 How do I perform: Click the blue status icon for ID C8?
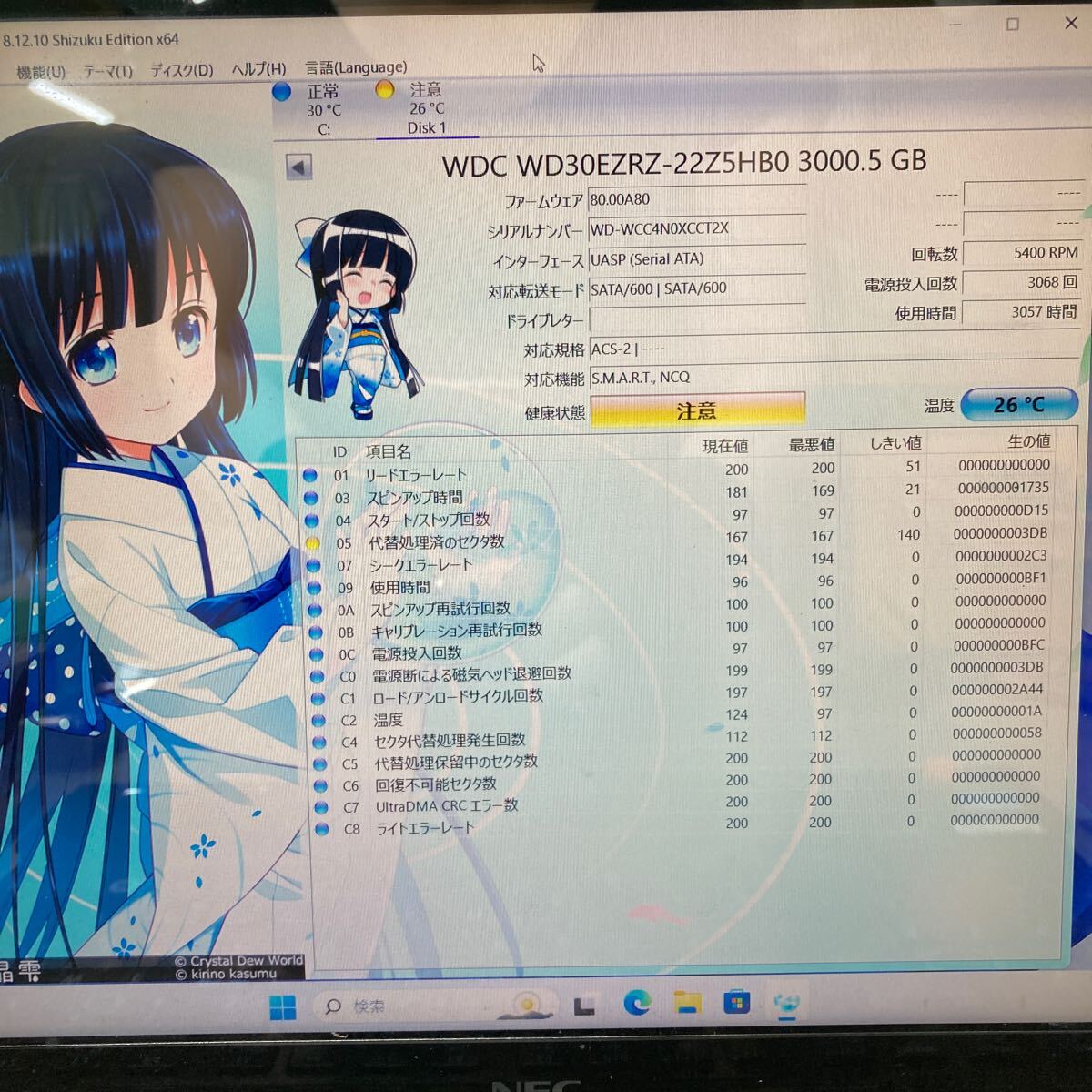[x=321, y=829]
